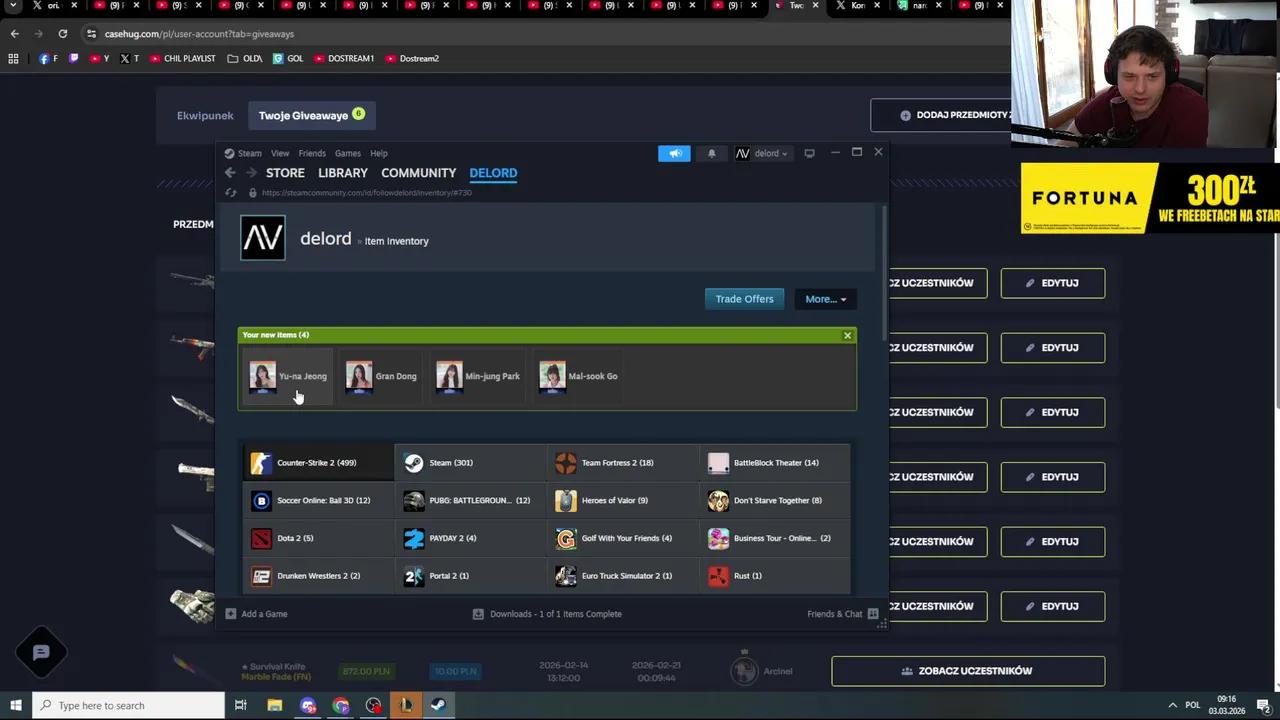This screenshot has width=1280, height=720.
Task: Click the delord profile avatar
Action: (263, 238)
